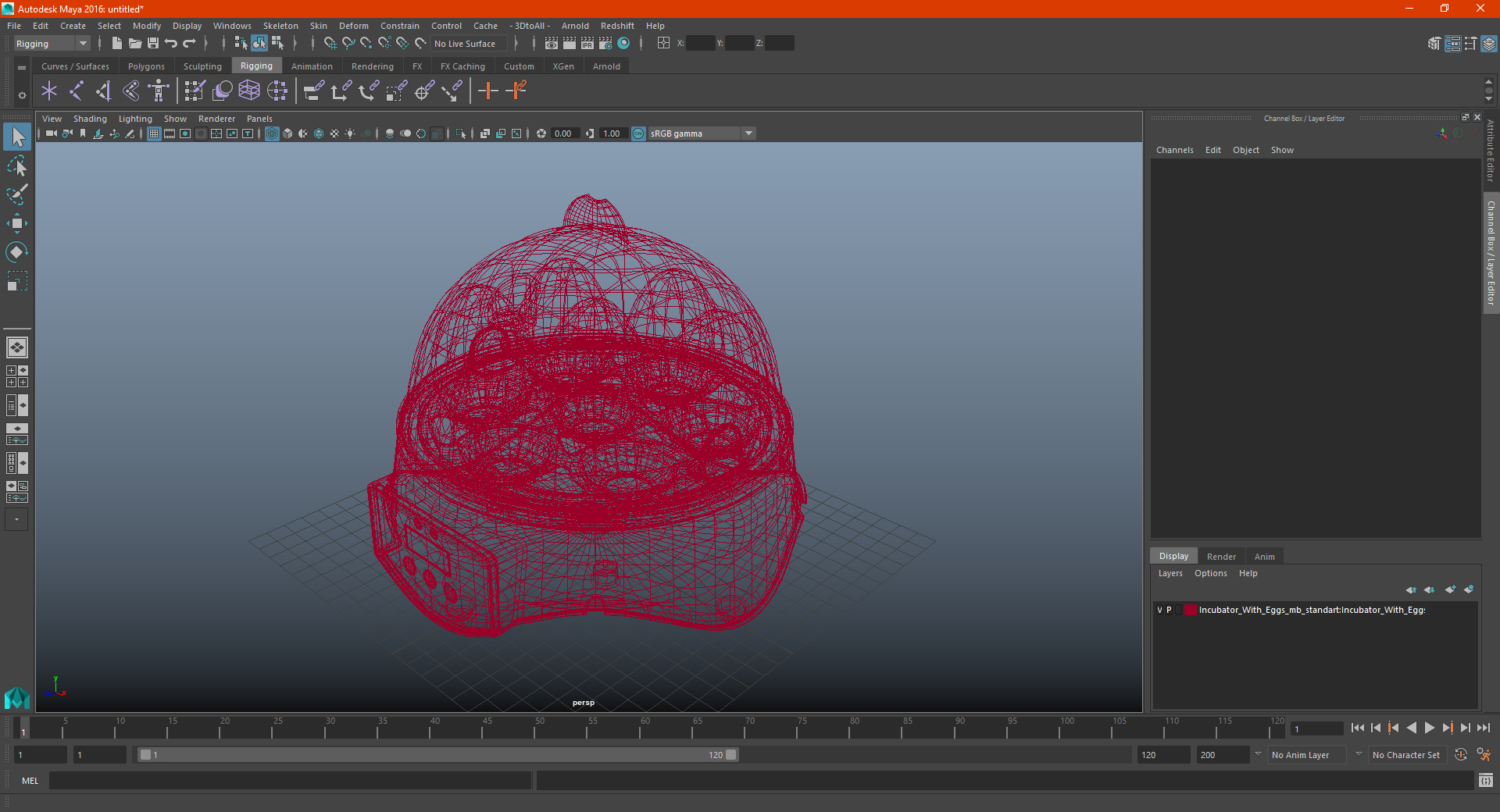1500x812 pixels.
Task: Click Move layer up icon in Layer Editor
Action: (x=1411, y=589)
